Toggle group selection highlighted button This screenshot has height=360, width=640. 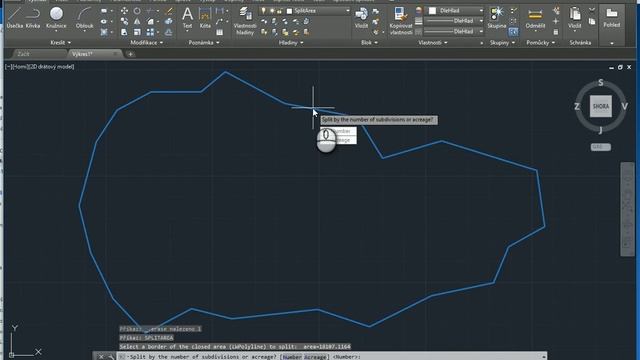pos(513,31)
